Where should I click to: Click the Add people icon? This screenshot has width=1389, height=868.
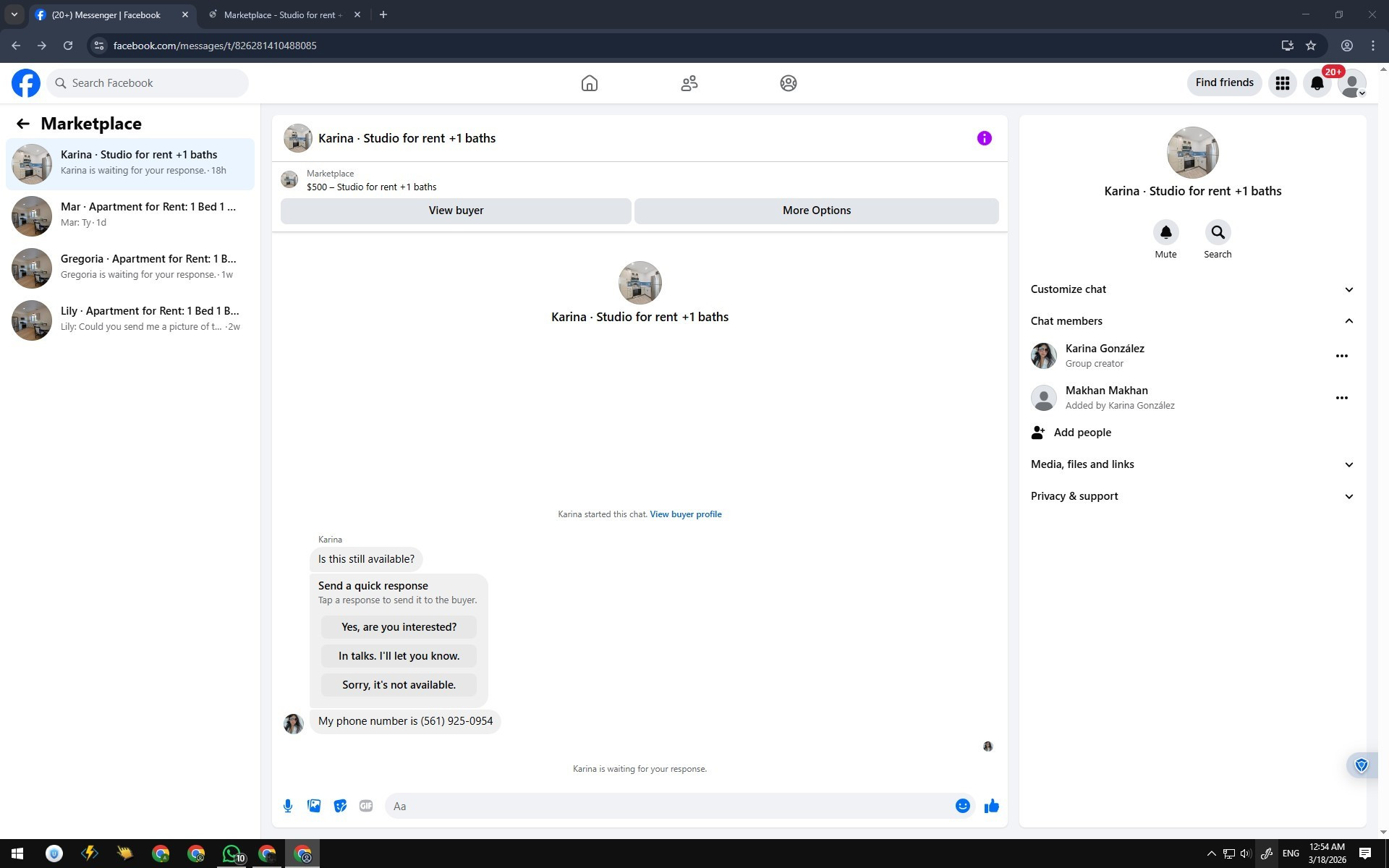[x=1038, y=433]
